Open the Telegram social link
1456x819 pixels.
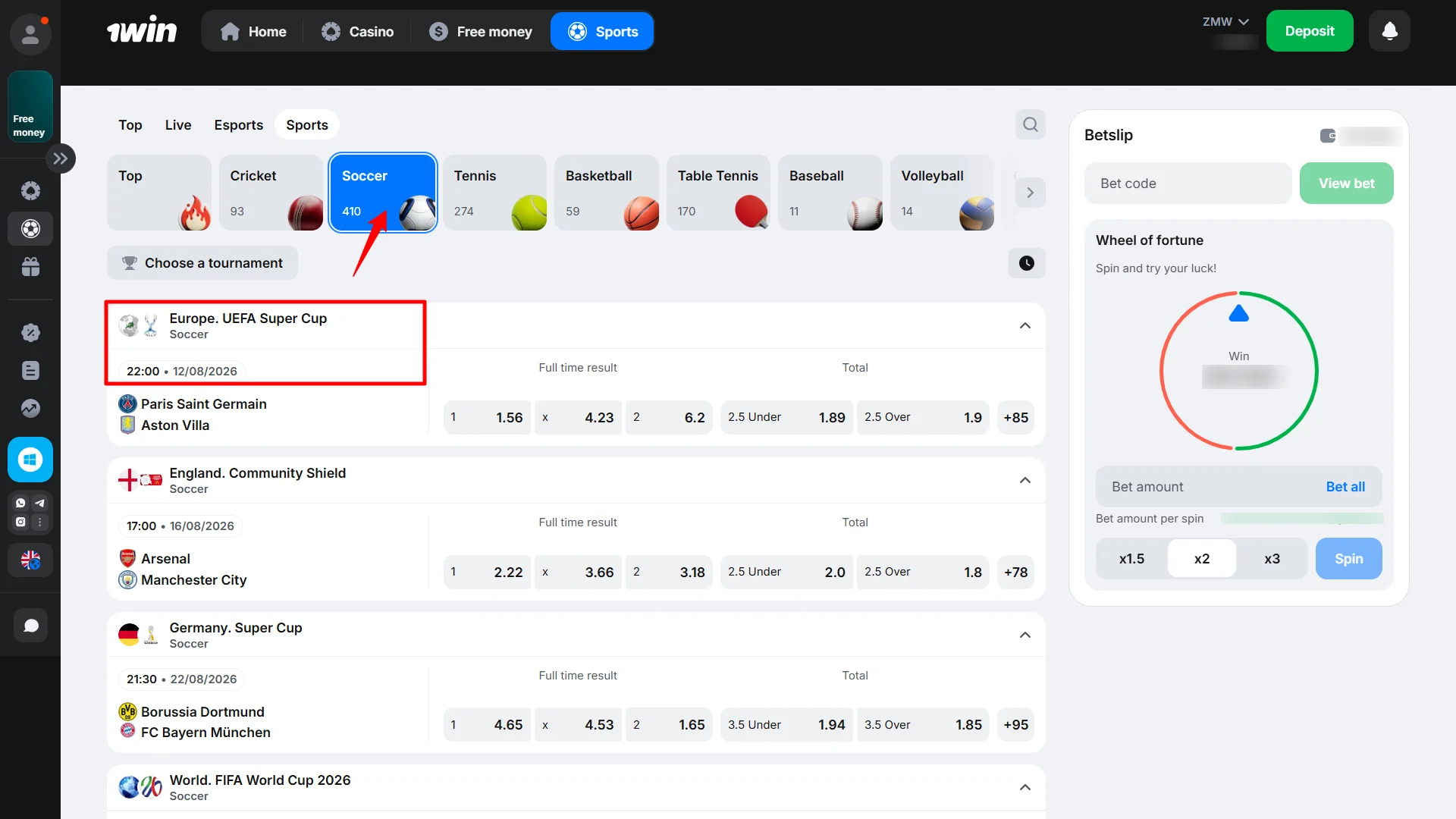coord(39,503)
